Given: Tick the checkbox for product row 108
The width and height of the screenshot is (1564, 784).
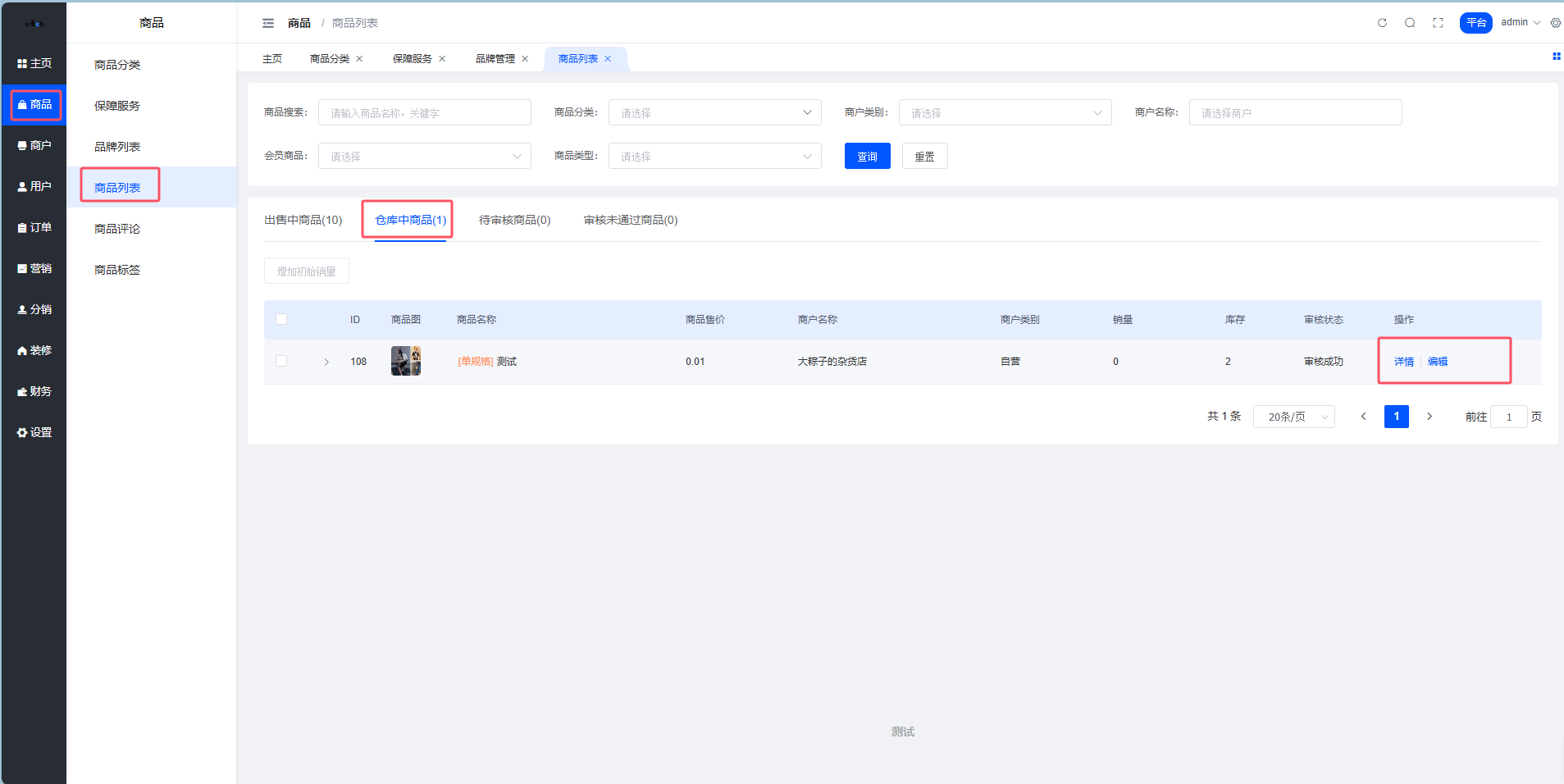Looking at the screenshot, I should pos(281,362).
